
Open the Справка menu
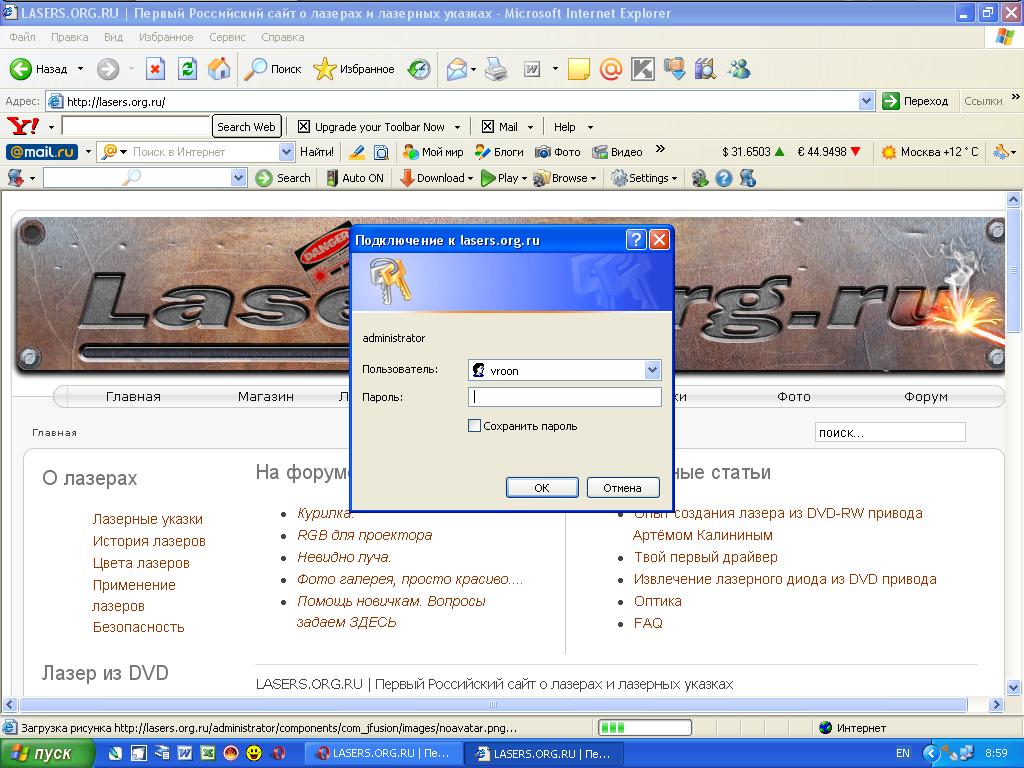point(283,37)
